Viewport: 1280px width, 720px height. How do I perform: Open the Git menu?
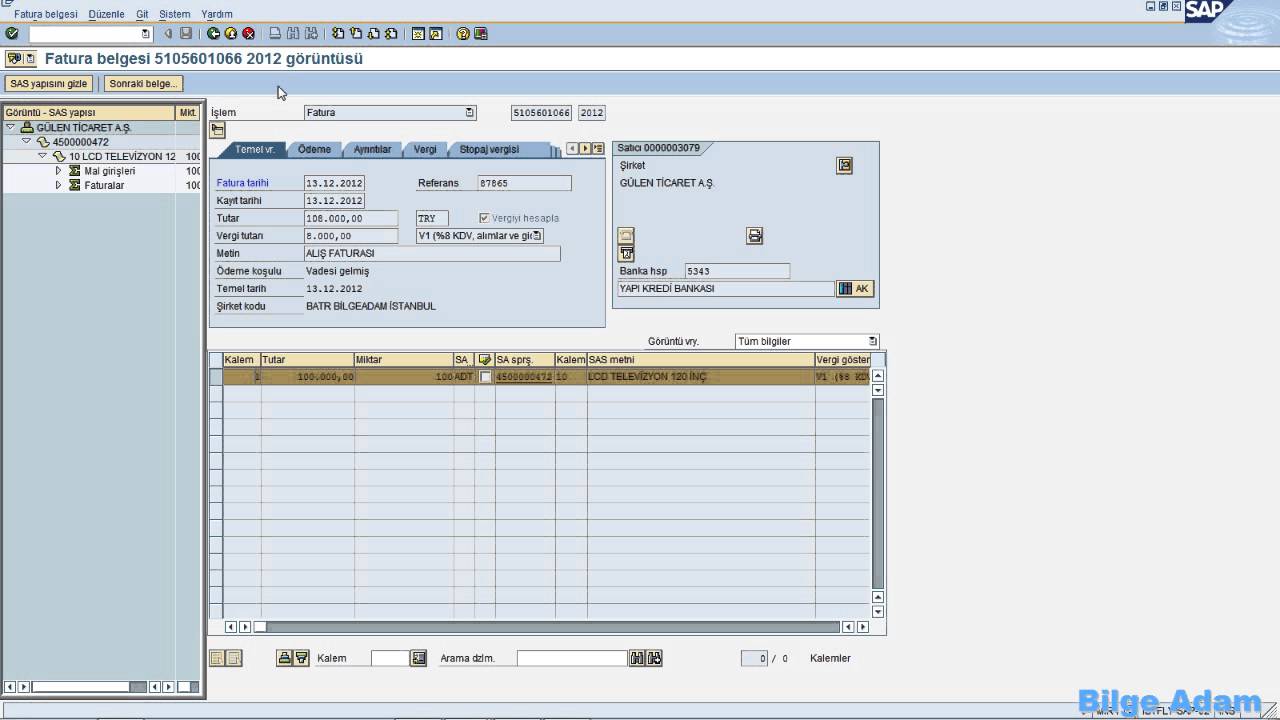coord(142,14)
